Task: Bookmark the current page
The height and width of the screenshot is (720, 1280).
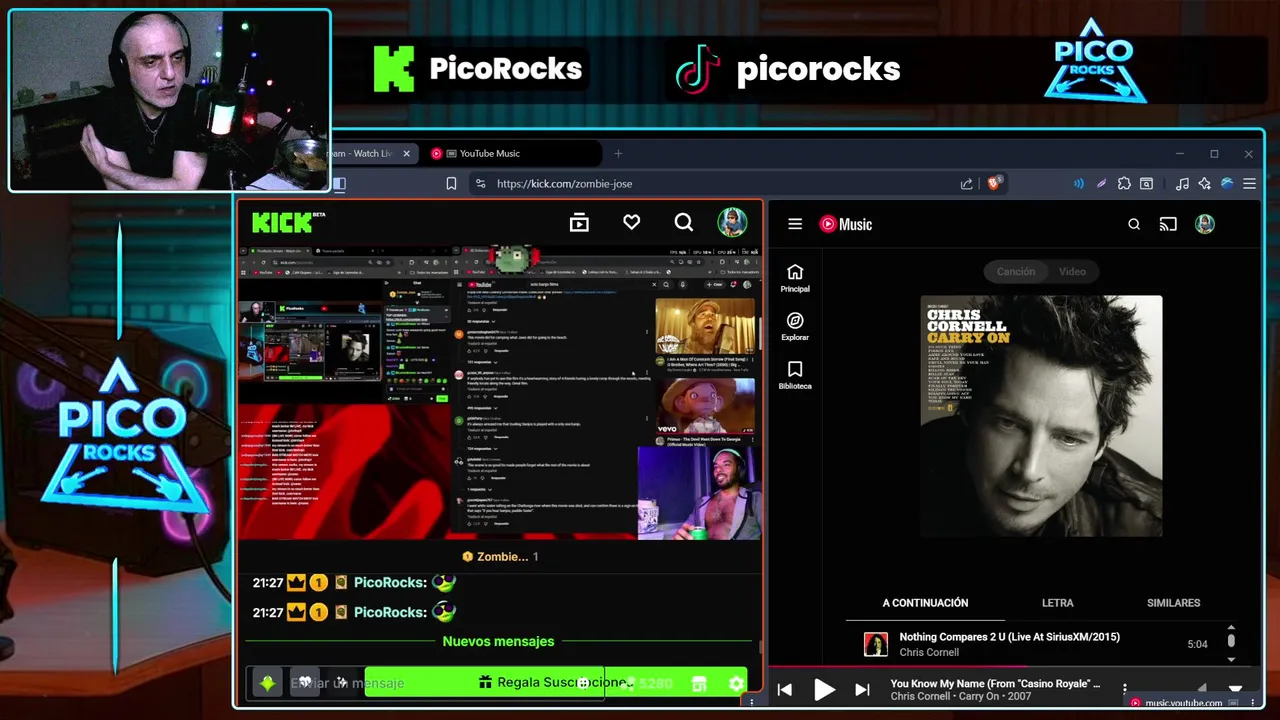Action: (x=451, y=184)
